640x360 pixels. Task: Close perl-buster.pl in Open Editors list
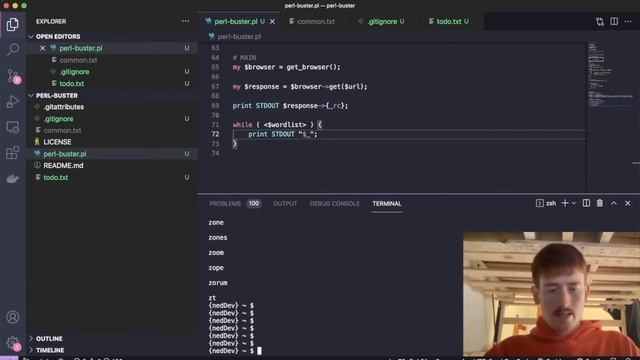click(42, 48)
